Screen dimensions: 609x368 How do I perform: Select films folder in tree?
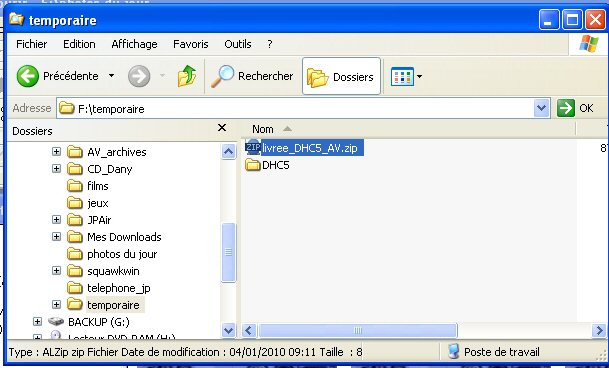tap(97, 186)
